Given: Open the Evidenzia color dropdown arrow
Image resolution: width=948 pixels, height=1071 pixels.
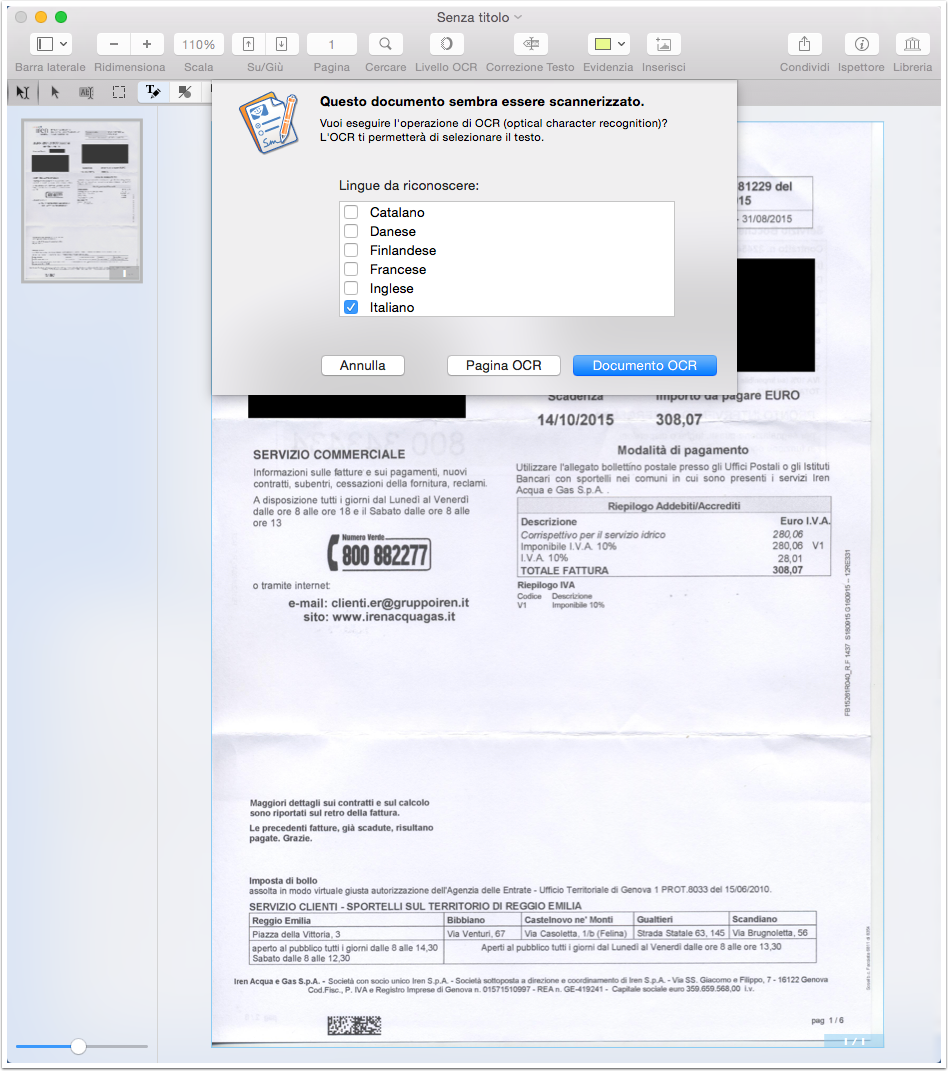Looking at the screenshot, I should point(621,44).
